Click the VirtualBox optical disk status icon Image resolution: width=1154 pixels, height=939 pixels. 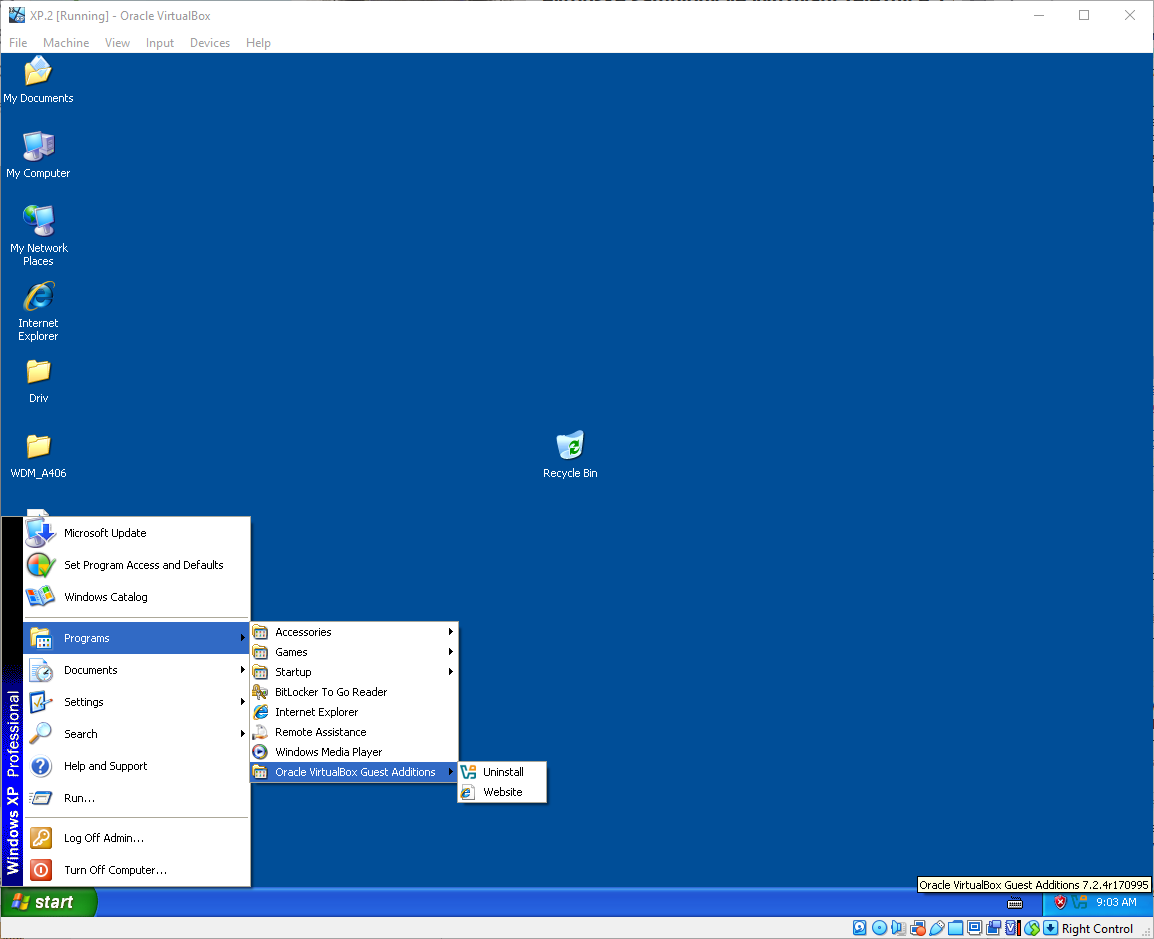(x=879, y=928)
